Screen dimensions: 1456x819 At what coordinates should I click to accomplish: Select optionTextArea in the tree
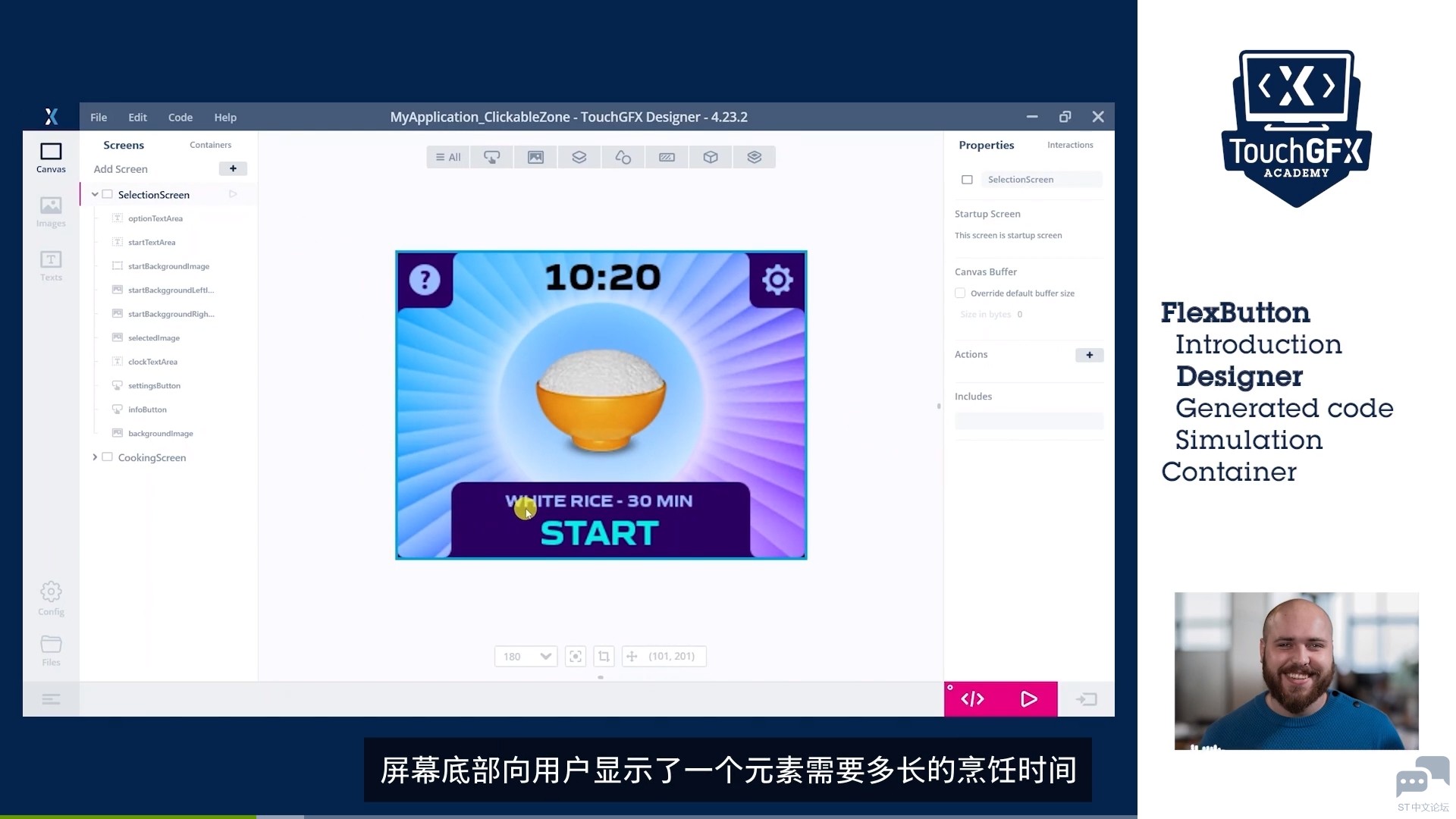[155, 218]
